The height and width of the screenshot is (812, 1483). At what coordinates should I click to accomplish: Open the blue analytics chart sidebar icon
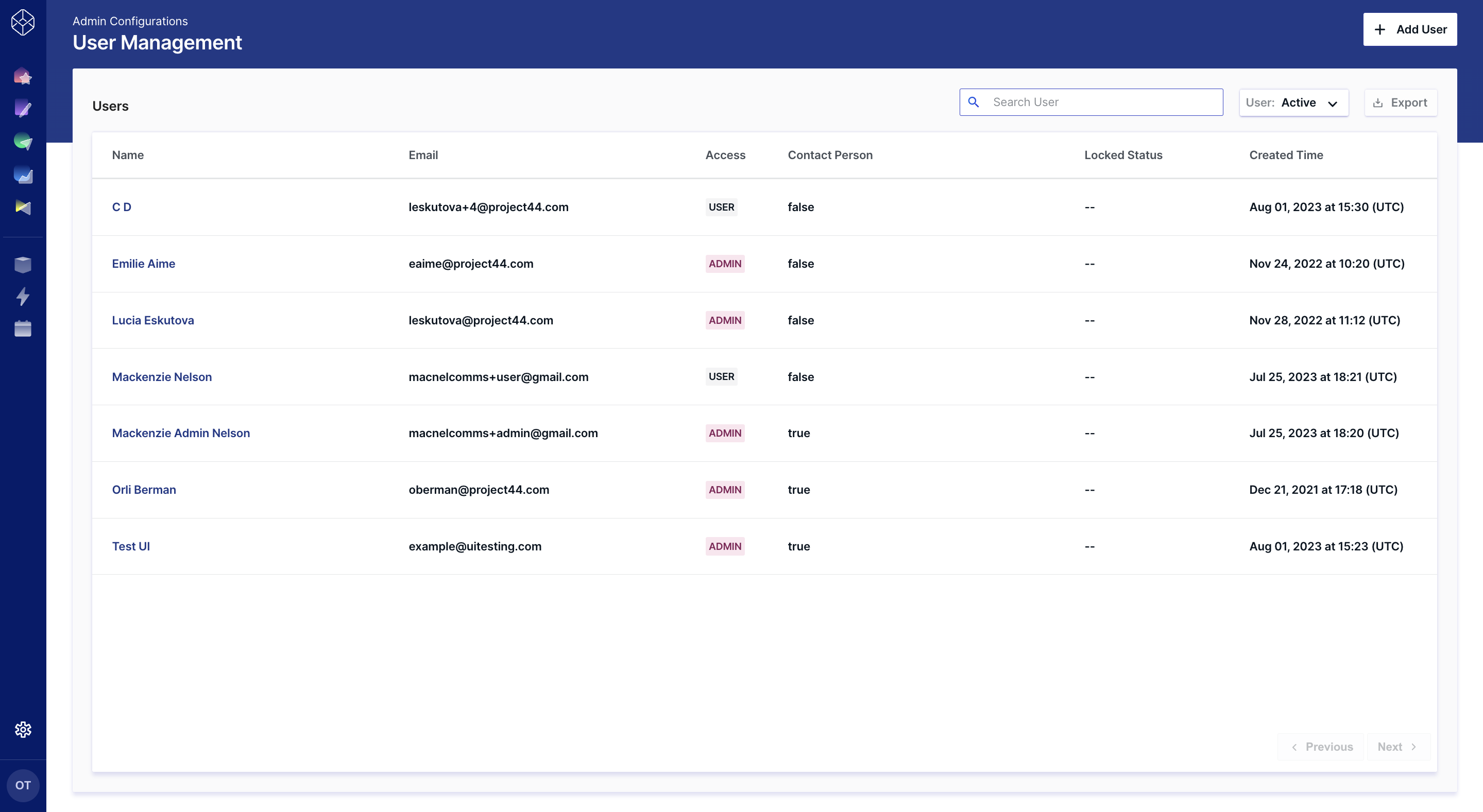(23, 175)
